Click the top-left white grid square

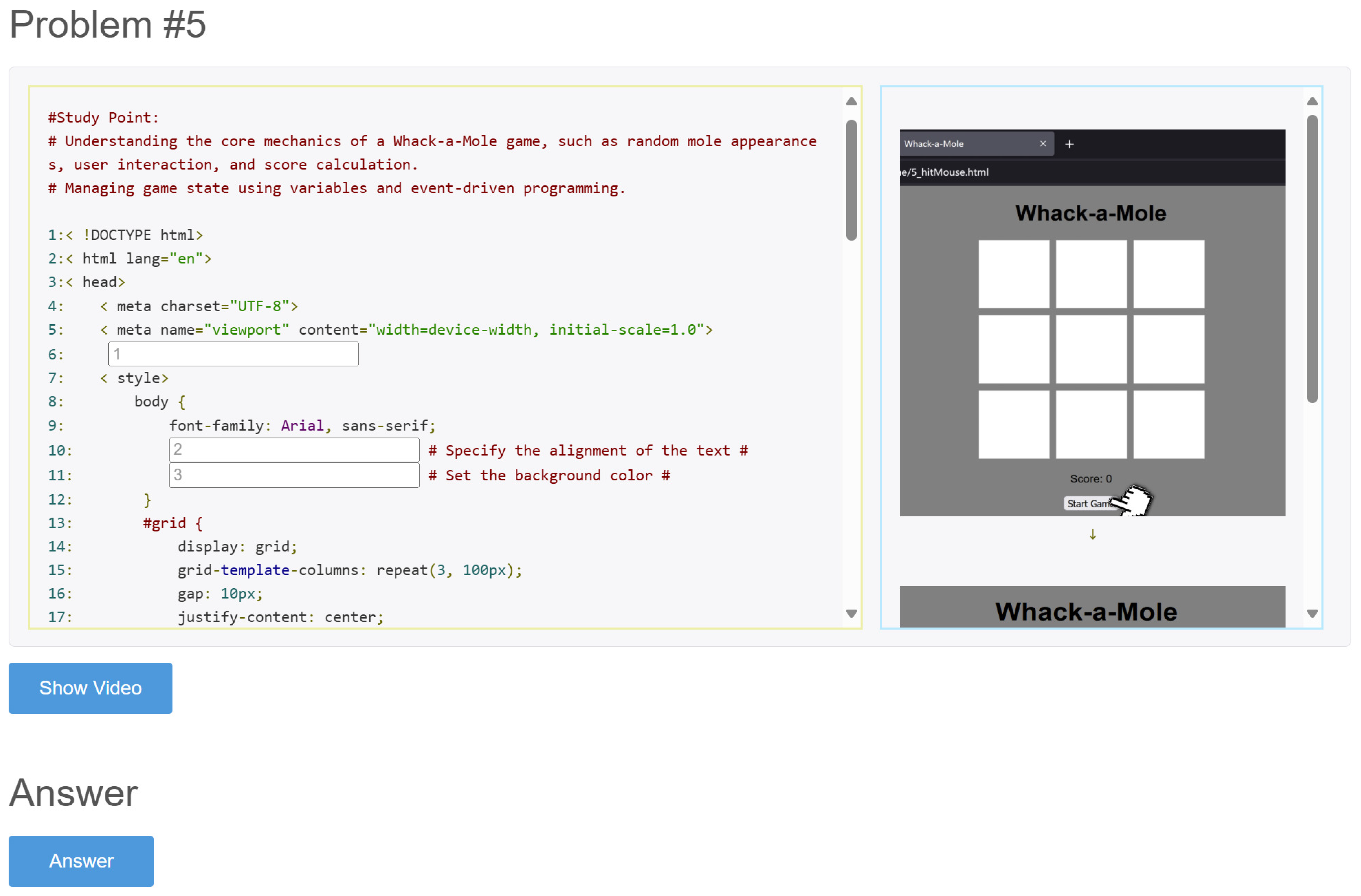(1013, 274)
